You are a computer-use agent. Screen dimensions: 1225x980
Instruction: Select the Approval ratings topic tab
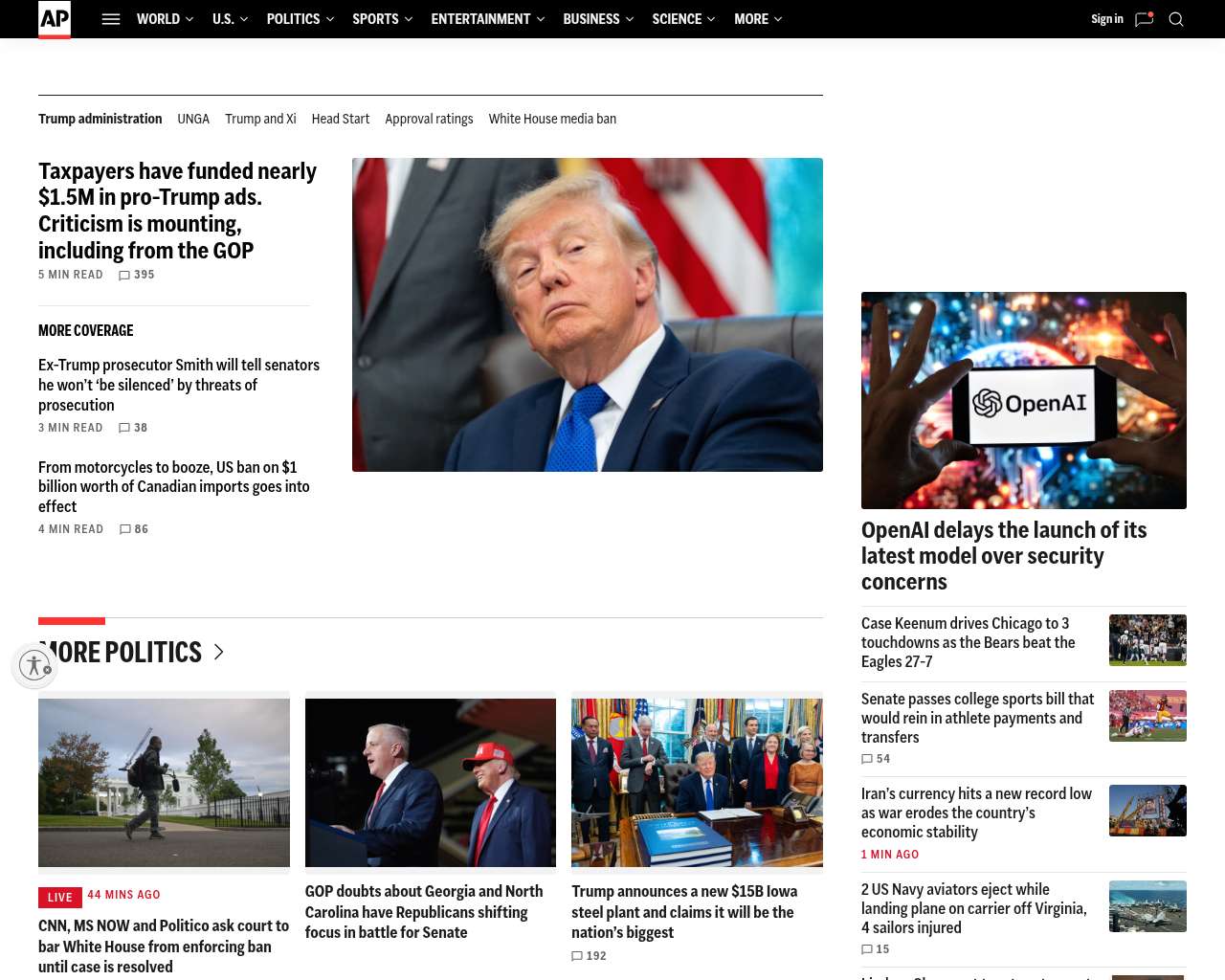[429, 120]
